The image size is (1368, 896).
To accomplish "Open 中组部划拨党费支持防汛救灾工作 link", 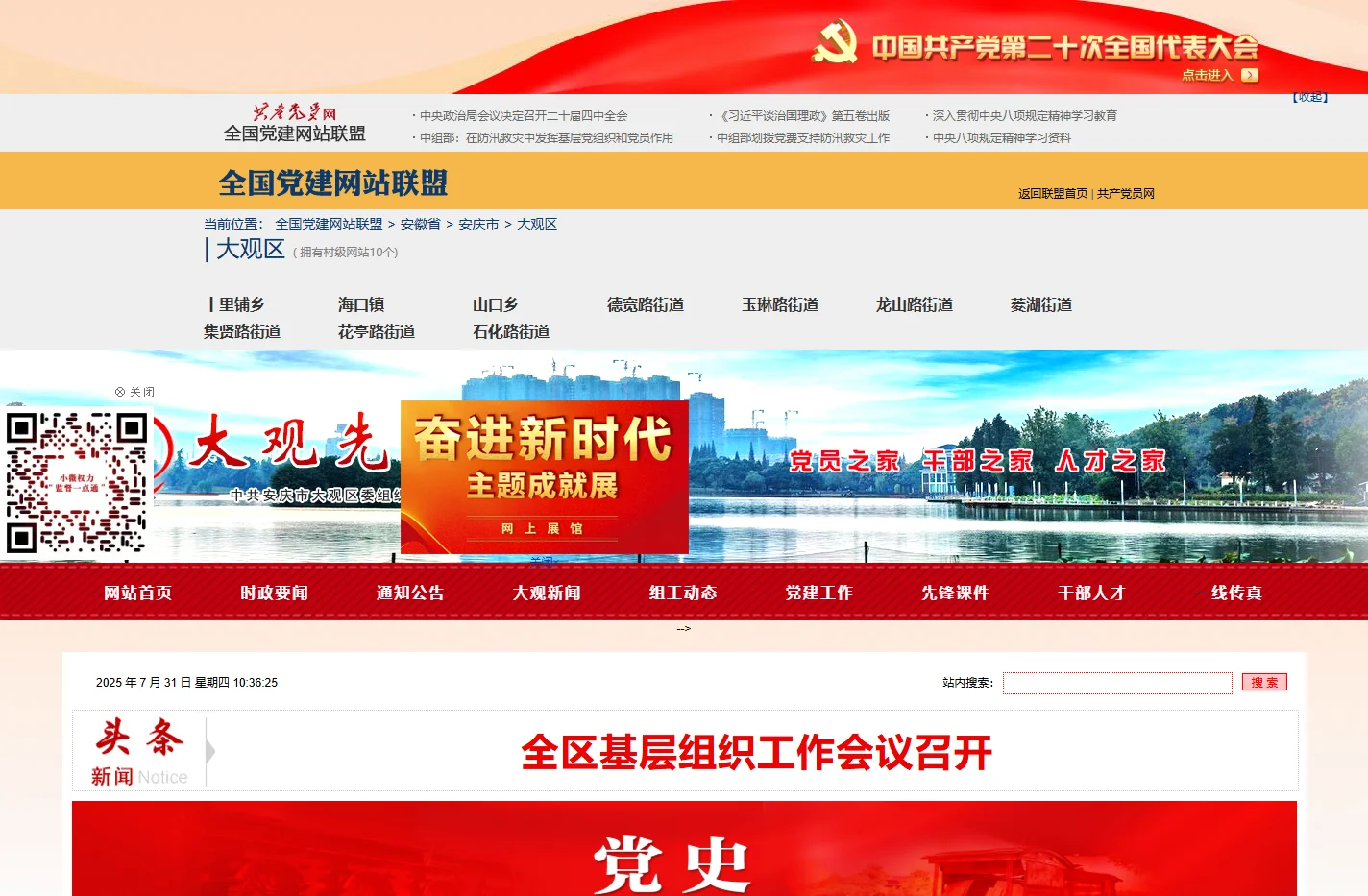I will coord(803,137).
